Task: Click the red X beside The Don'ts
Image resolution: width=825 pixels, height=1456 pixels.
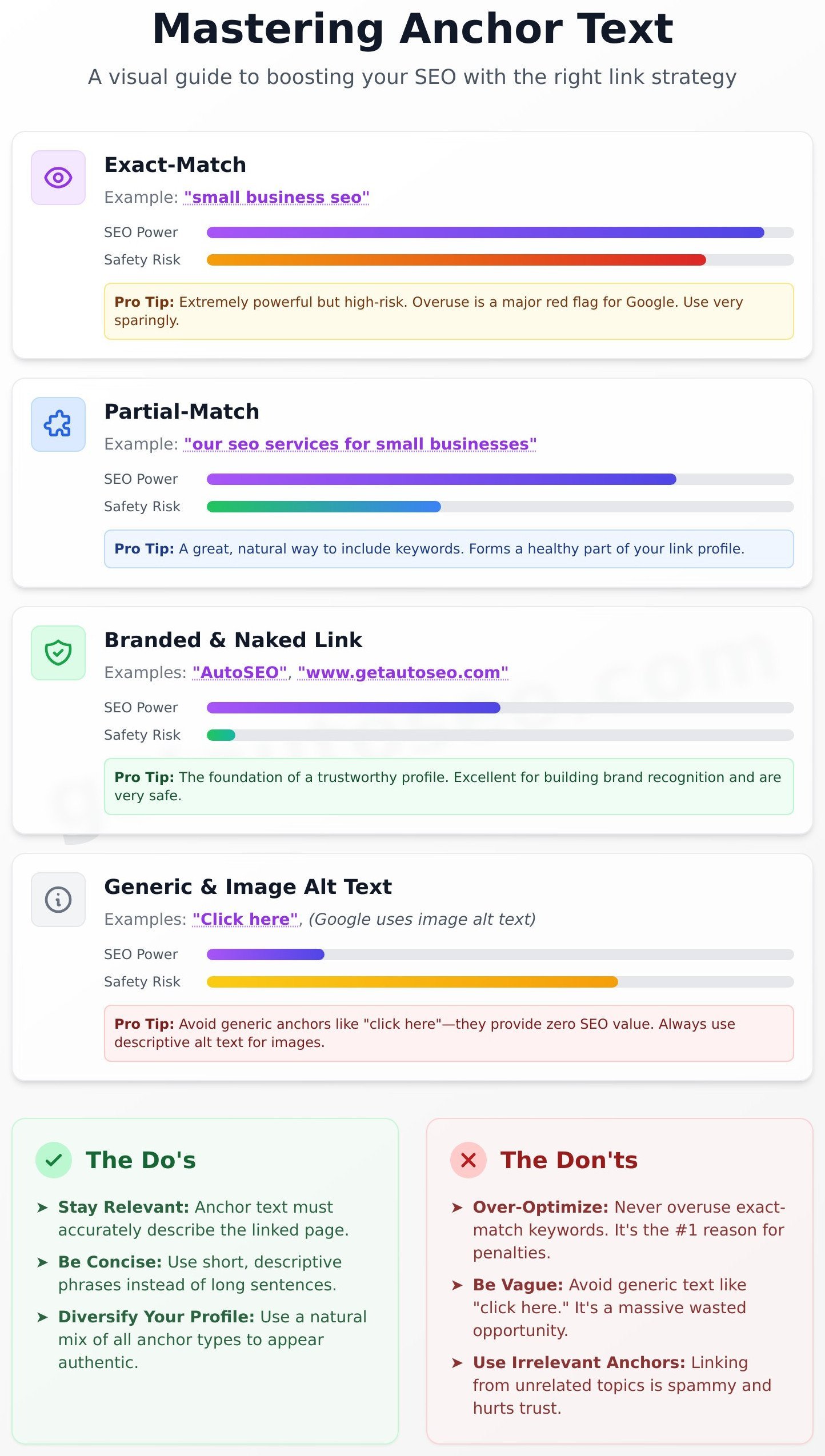Action: [468, 1160]
